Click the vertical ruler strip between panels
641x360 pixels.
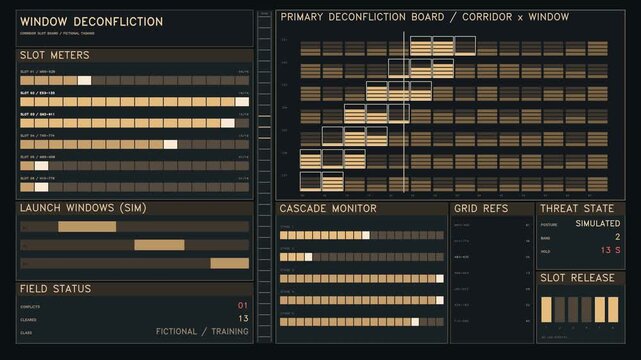[x=264, y=177]
